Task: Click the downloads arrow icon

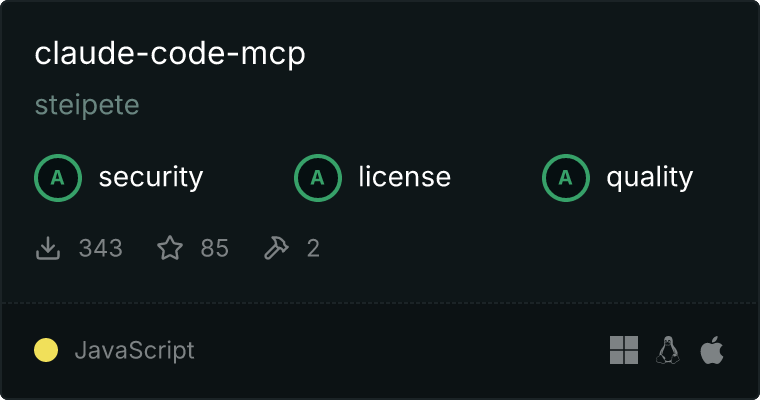Action: tap(48, 248)
